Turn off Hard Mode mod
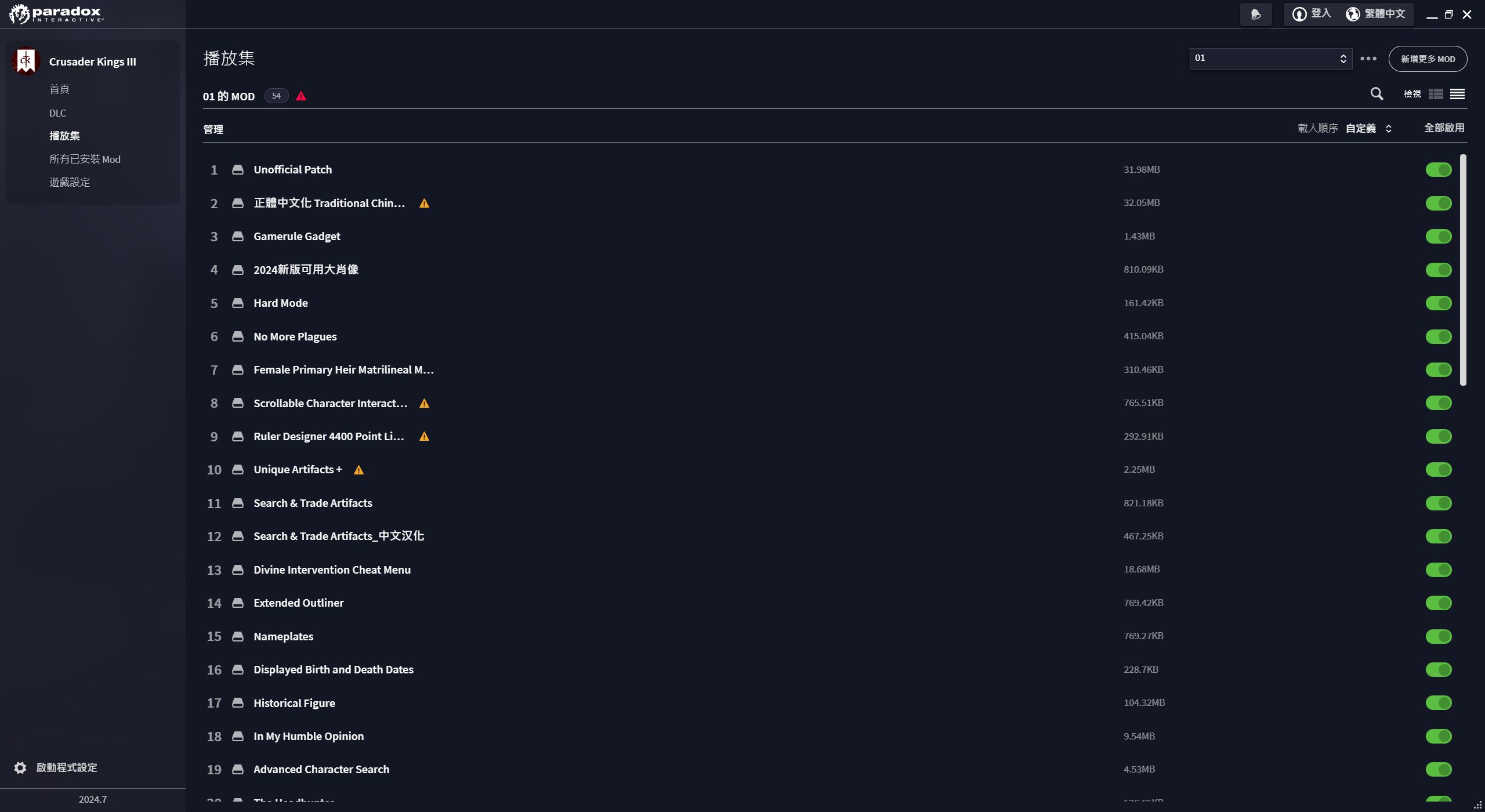The width and height of the screenshot is (1485, 812). [1439, 303]
